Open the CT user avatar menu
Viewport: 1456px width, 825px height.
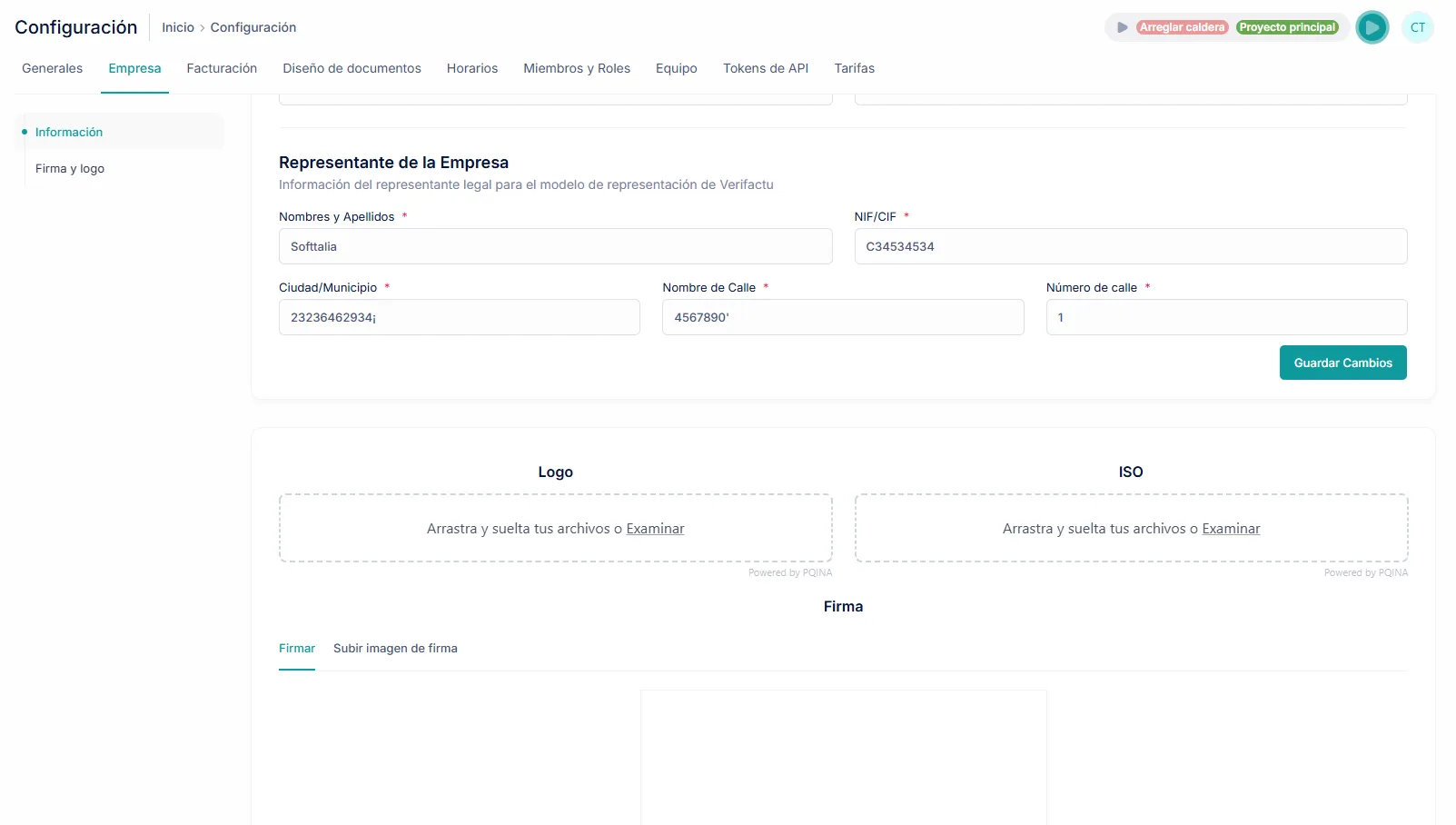1418,27
